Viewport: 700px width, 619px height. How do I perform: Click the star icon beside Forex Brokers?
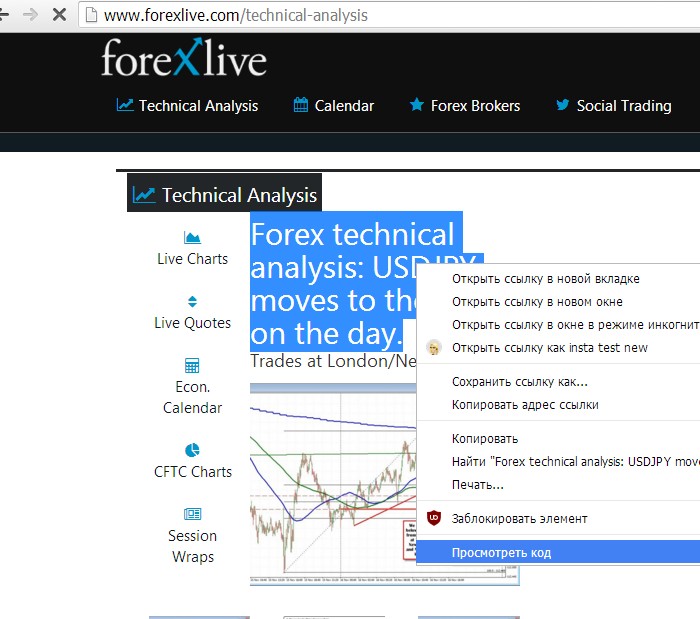click(417, 105)
